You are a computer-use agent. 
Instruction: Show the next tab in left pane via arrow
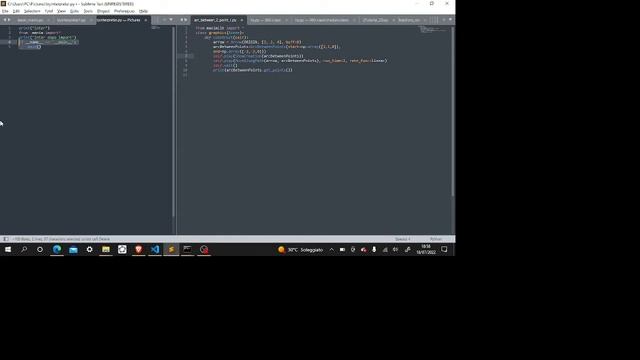point(9,20)
